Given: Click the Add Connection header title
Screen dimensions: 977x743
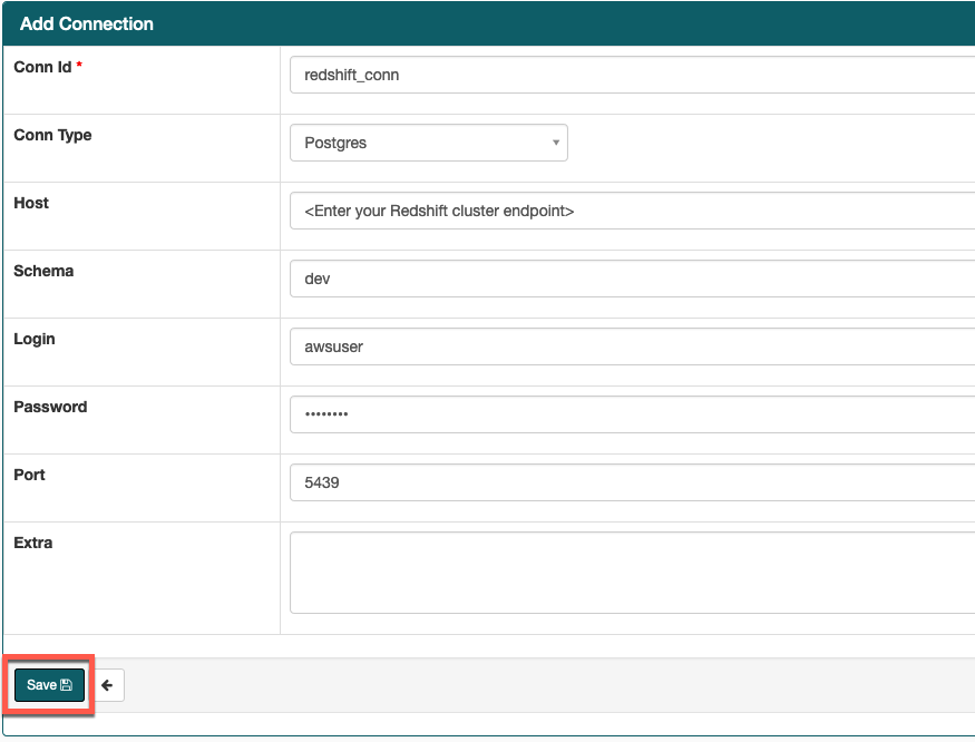Looking at the screenshot, I should click(86, 24).
